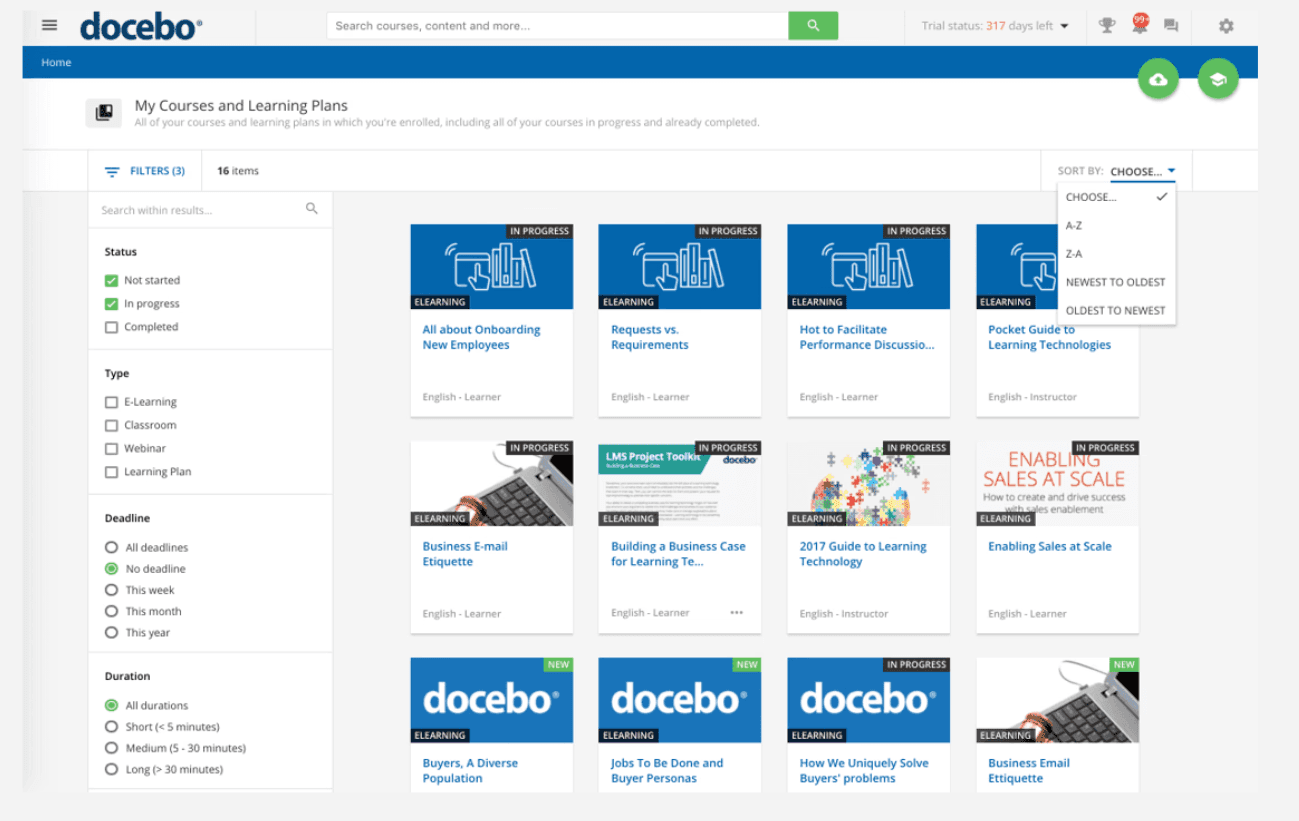Select the This year deadline option
1299x821 pixels.
tap(111, 632)
